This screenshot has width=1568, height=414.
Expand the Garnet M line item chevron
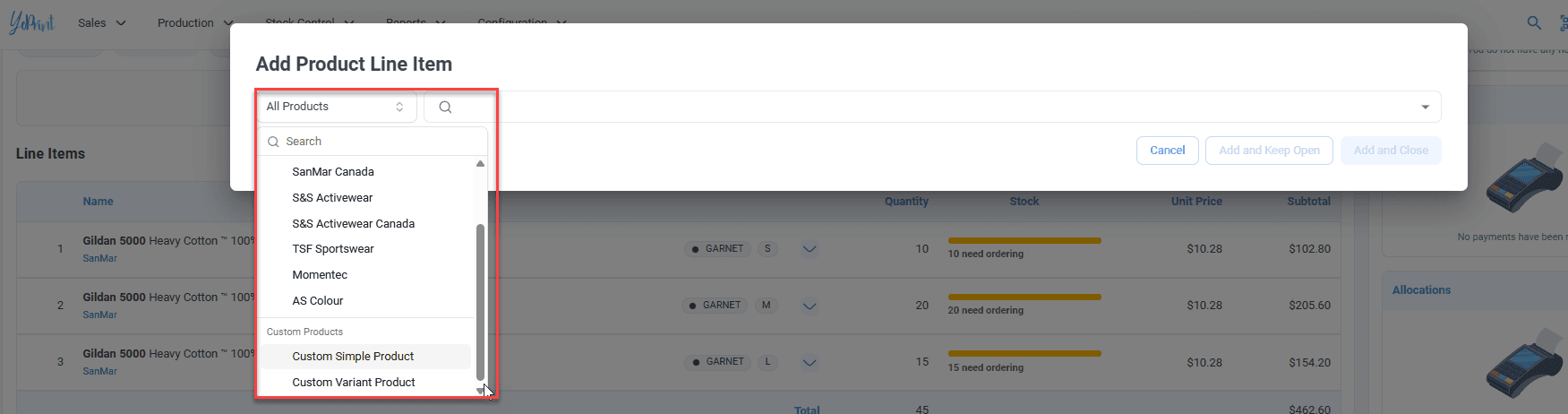tap(810, 306)
